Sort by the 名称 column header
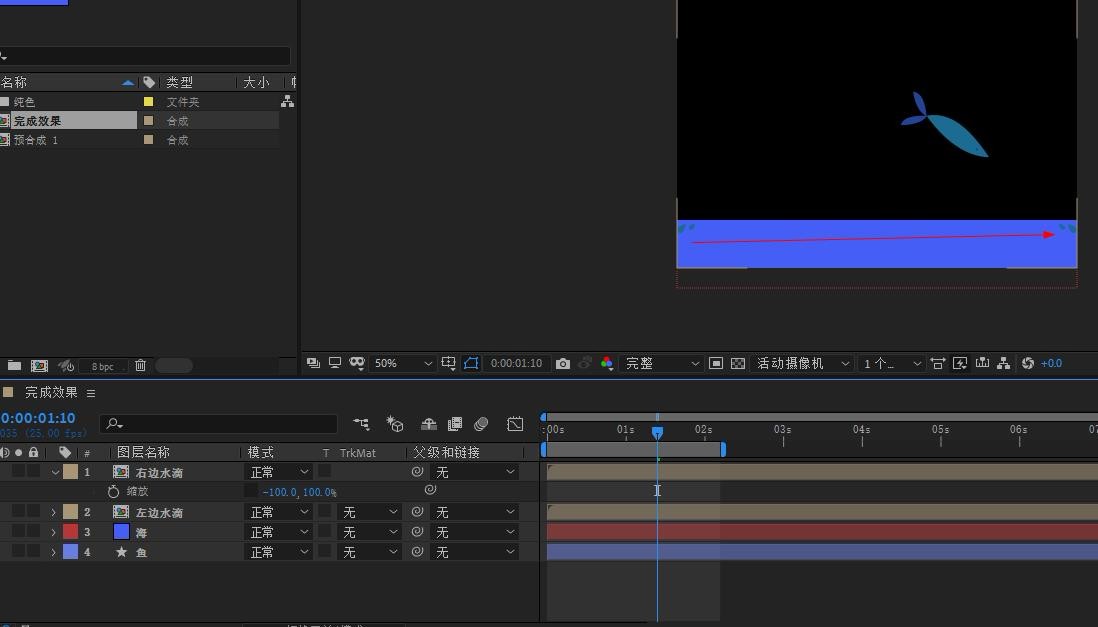Viewport: 1098px width, 627px height. pyautogui.click(x=14, y=82)
